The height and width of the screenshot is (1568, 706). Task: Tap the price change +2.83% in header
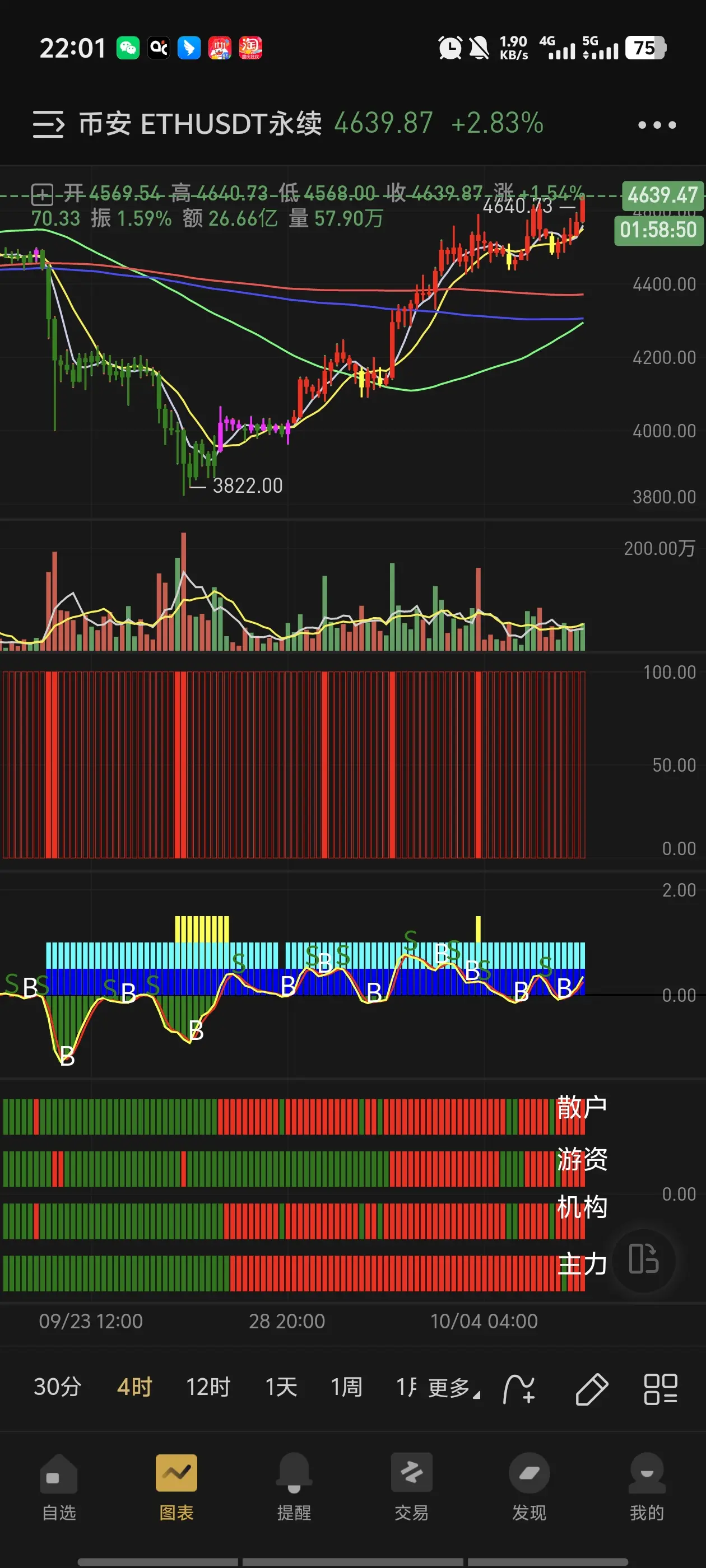click(497, 123)
